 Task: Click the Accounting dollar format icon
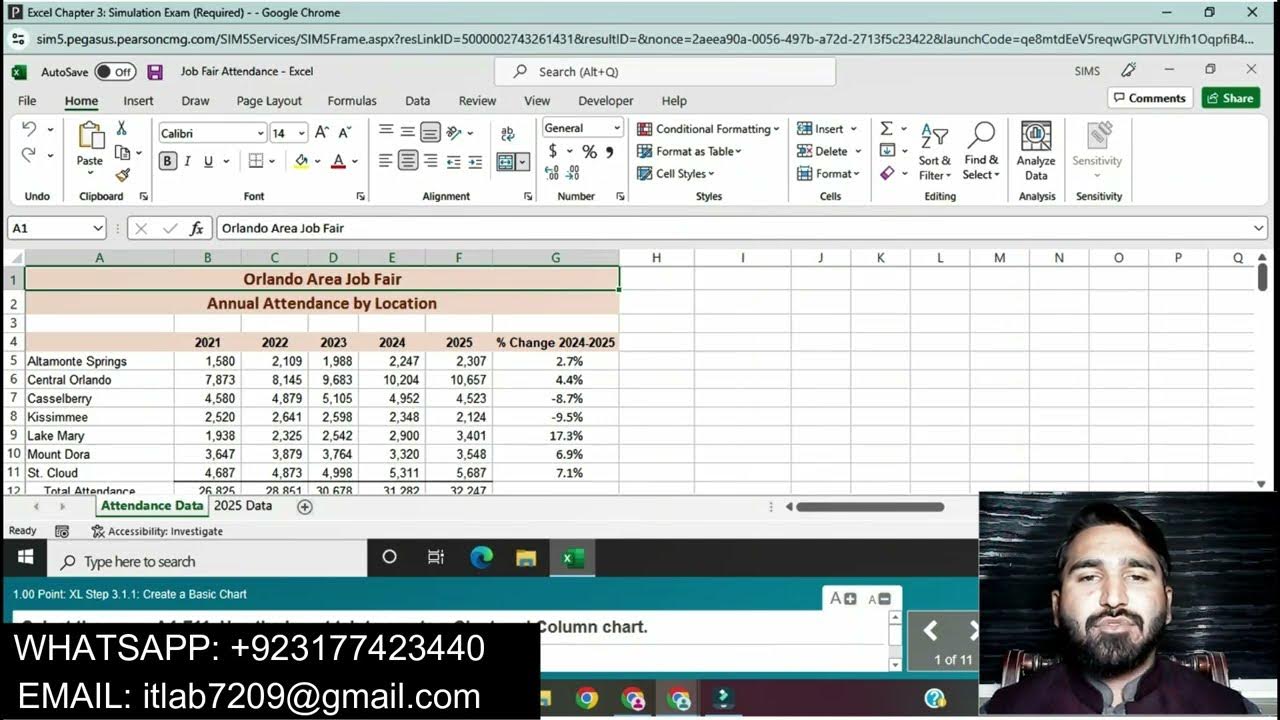click(553, 151)
